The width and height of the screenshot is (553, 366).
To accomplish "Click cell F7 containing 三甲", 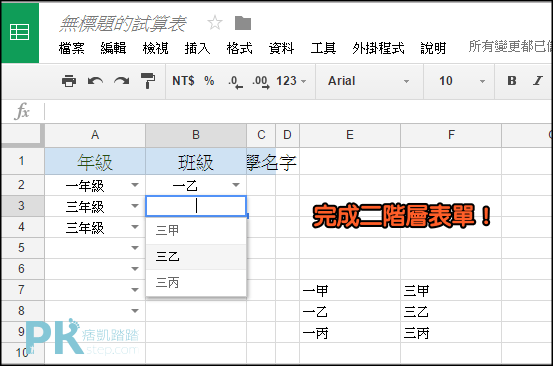I will click(451, 290).
